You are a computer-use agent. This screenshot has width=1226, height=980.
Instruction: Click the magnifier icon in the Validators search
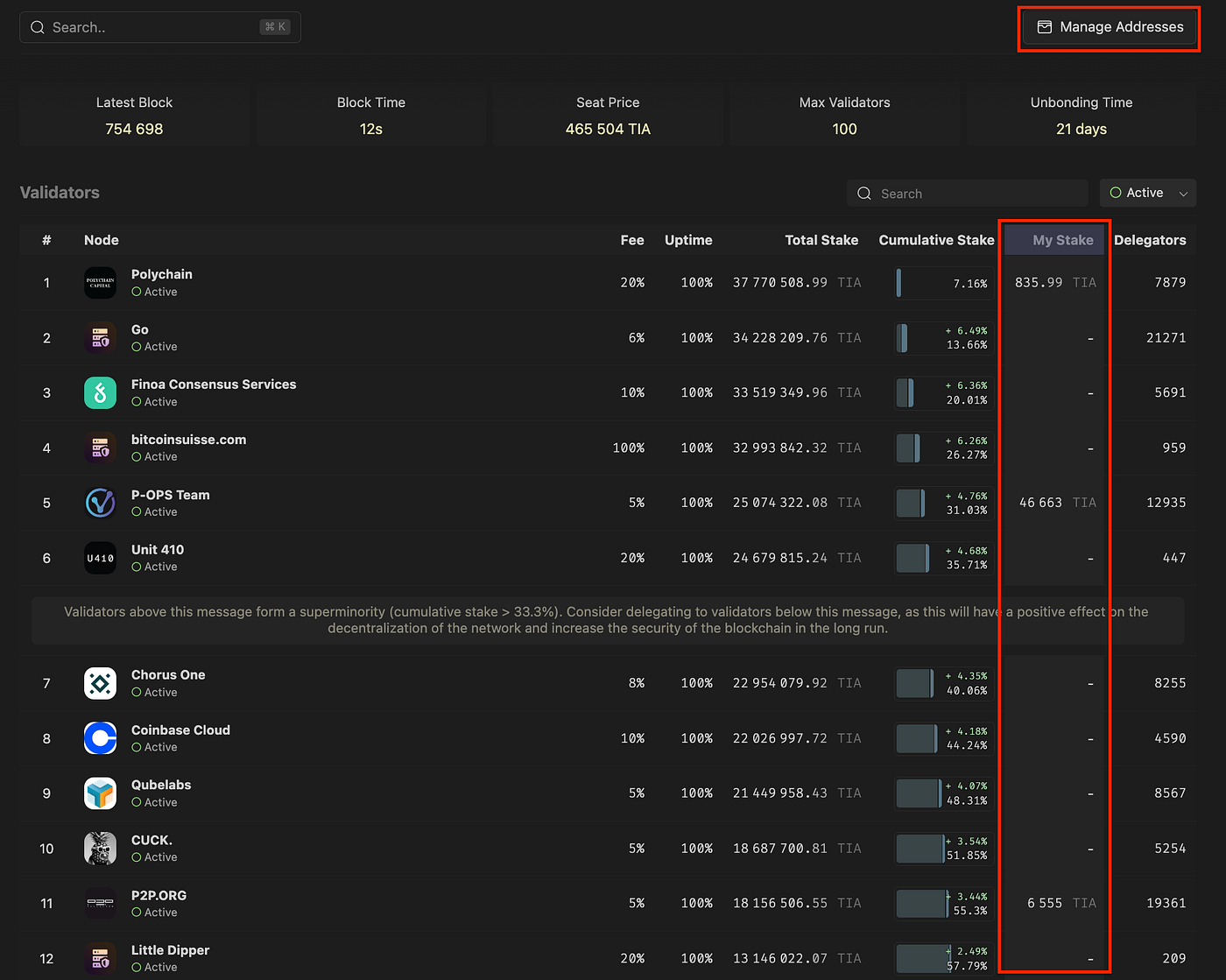pos(864,194)
